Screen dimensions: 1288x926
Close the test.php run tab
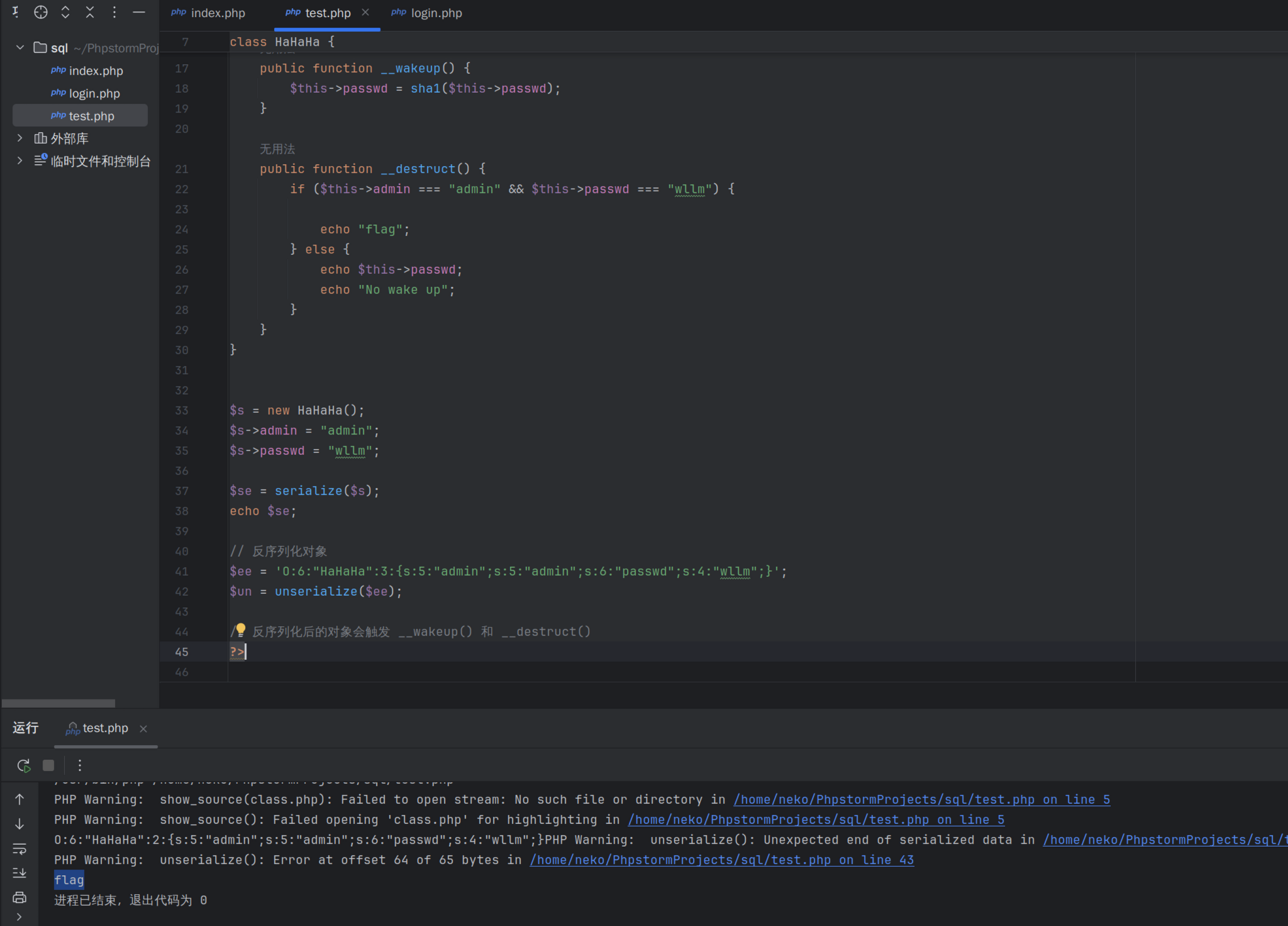[143, 728]
